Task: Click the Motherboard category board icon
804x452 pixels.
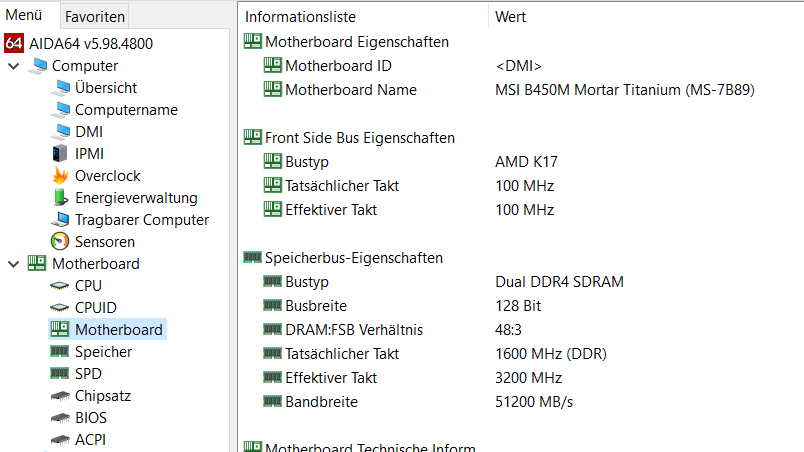Action: click(37, 263)
